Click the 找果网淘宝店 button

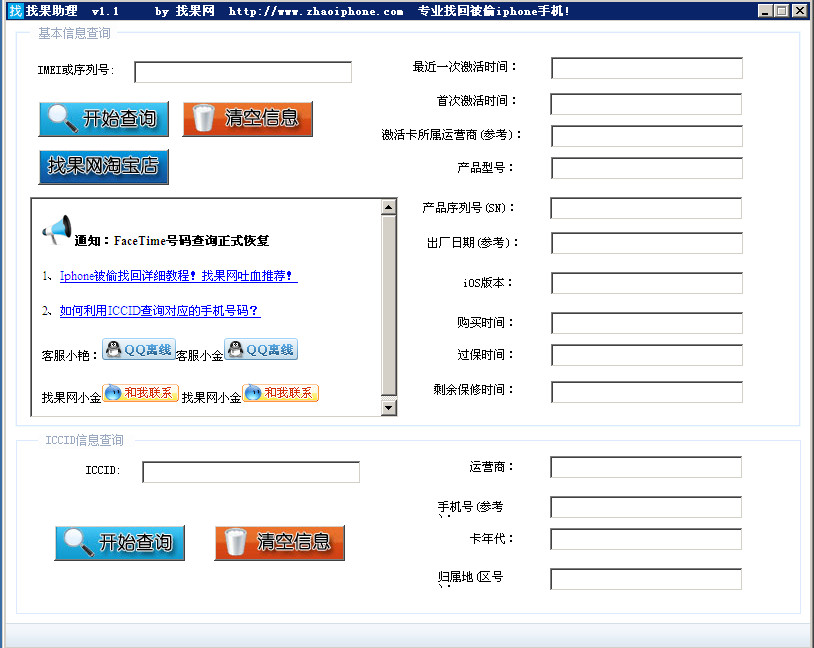103,167
